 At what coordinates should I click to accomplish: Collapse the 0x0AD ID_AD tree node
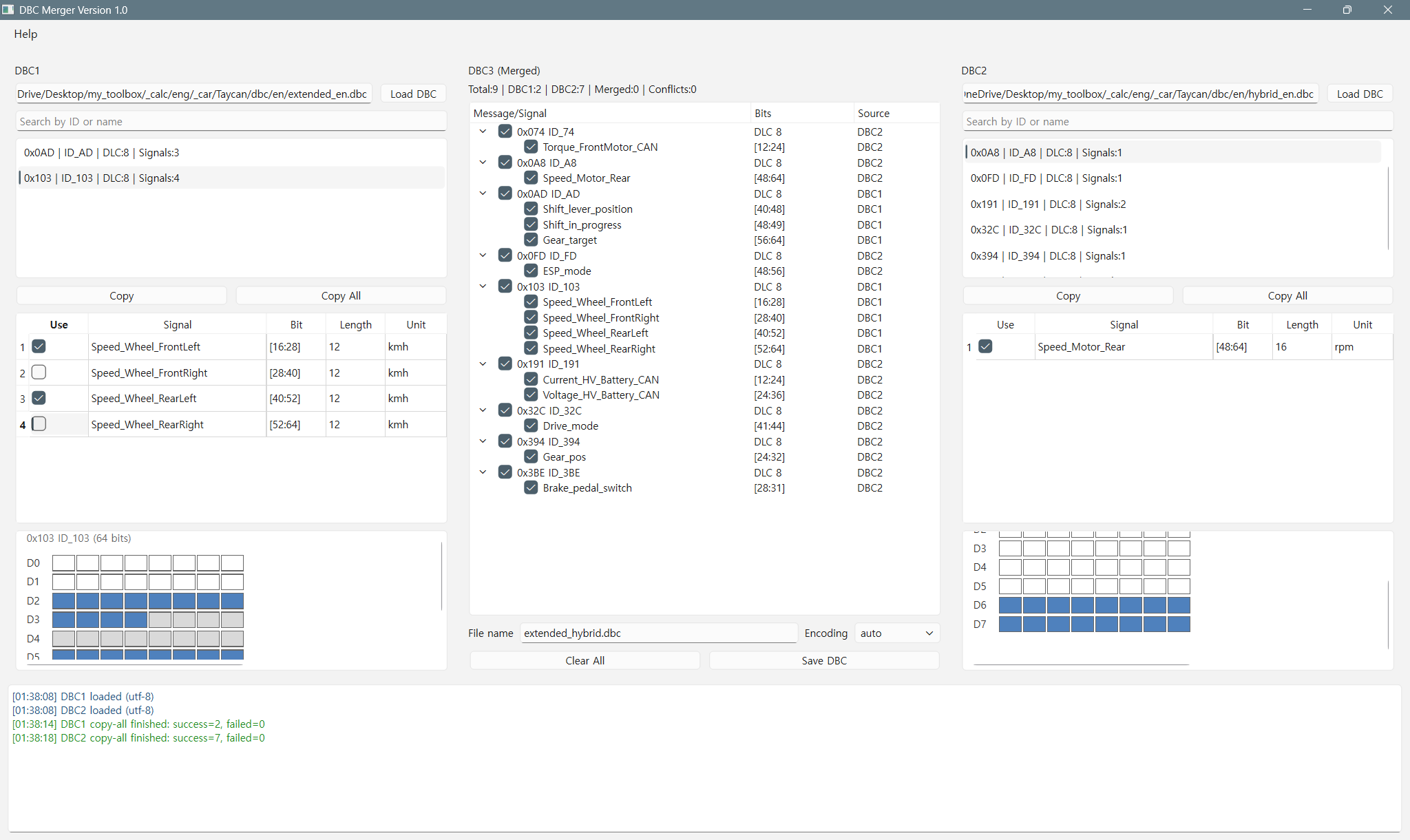pos(483,193)
